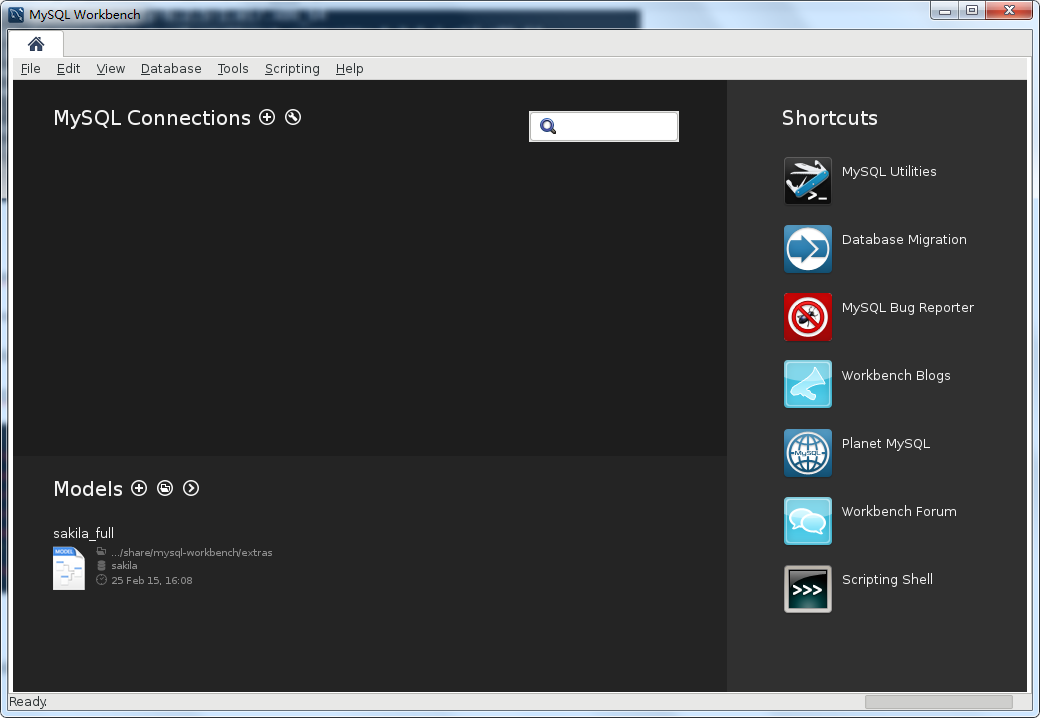This screenshot has width=1040, height=718.
Task: Click the Planet MySQL globe icon
Action: tap(807, 453)
